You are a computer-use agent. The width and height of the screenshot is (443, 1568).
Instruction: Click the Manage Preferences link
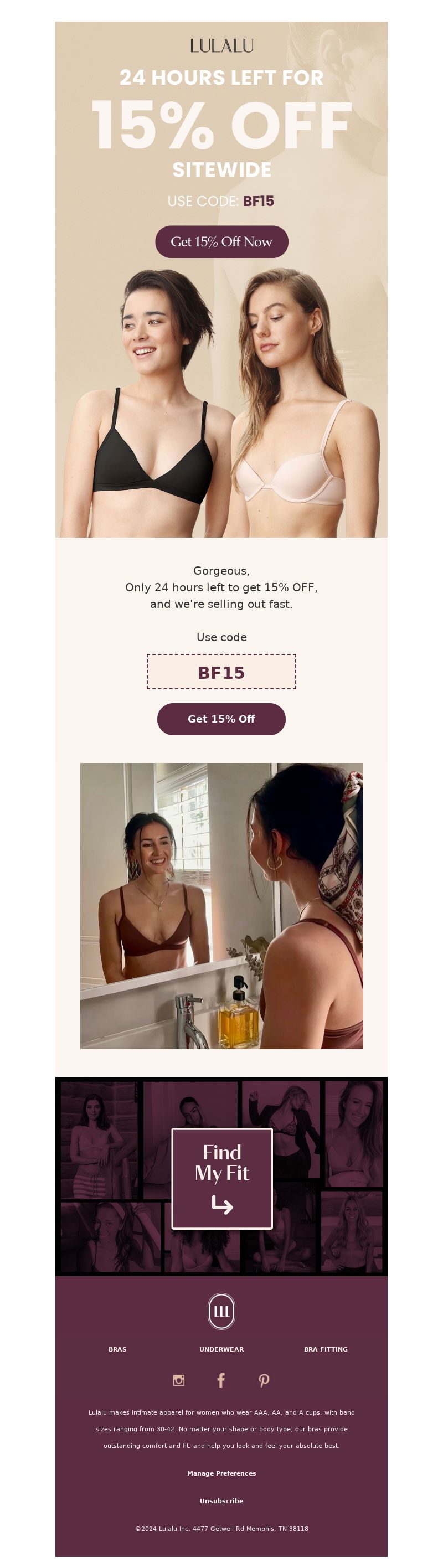point(221,1473)
